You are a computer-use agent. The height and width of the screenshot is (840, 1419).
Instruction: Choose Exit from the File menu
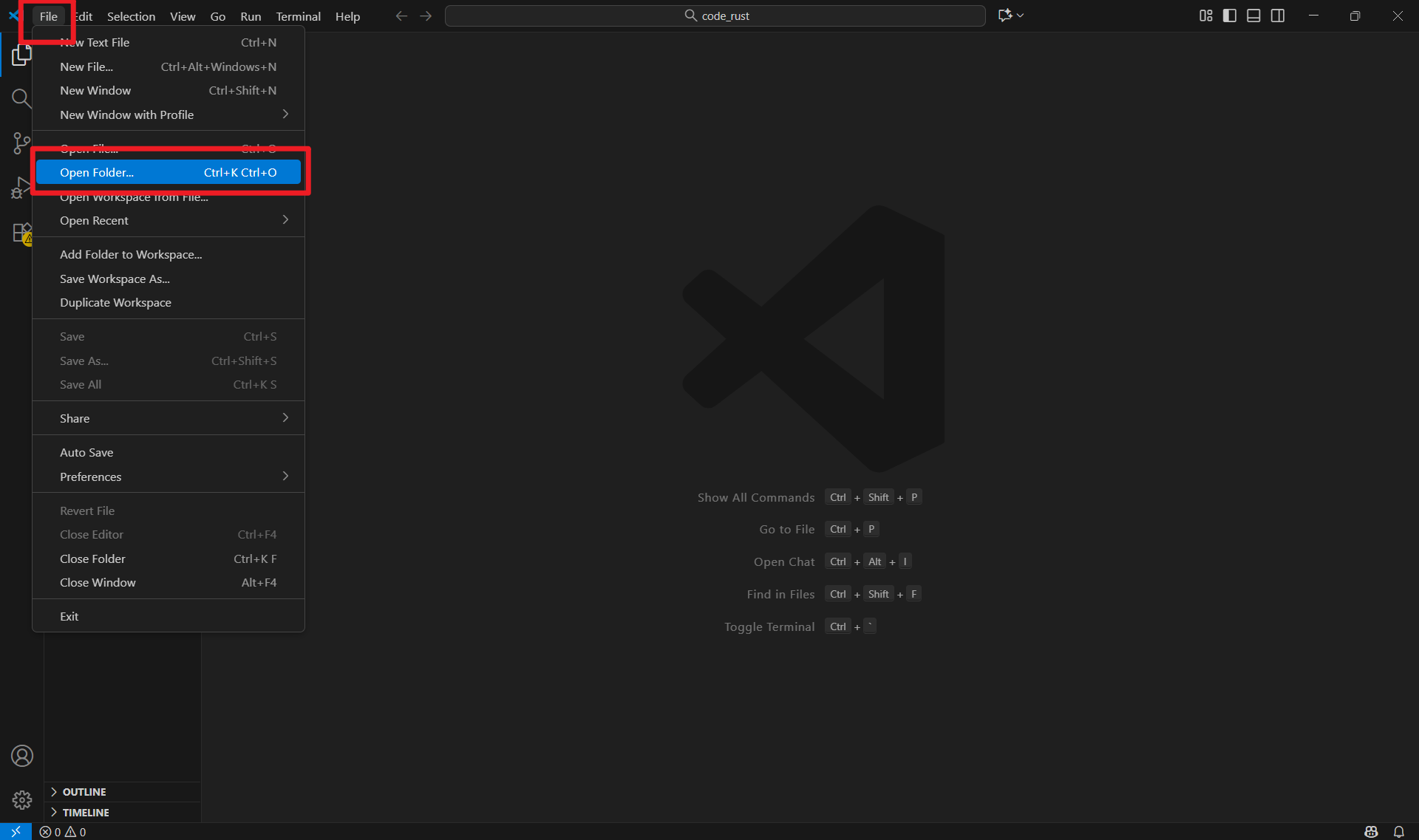(69, 616)
